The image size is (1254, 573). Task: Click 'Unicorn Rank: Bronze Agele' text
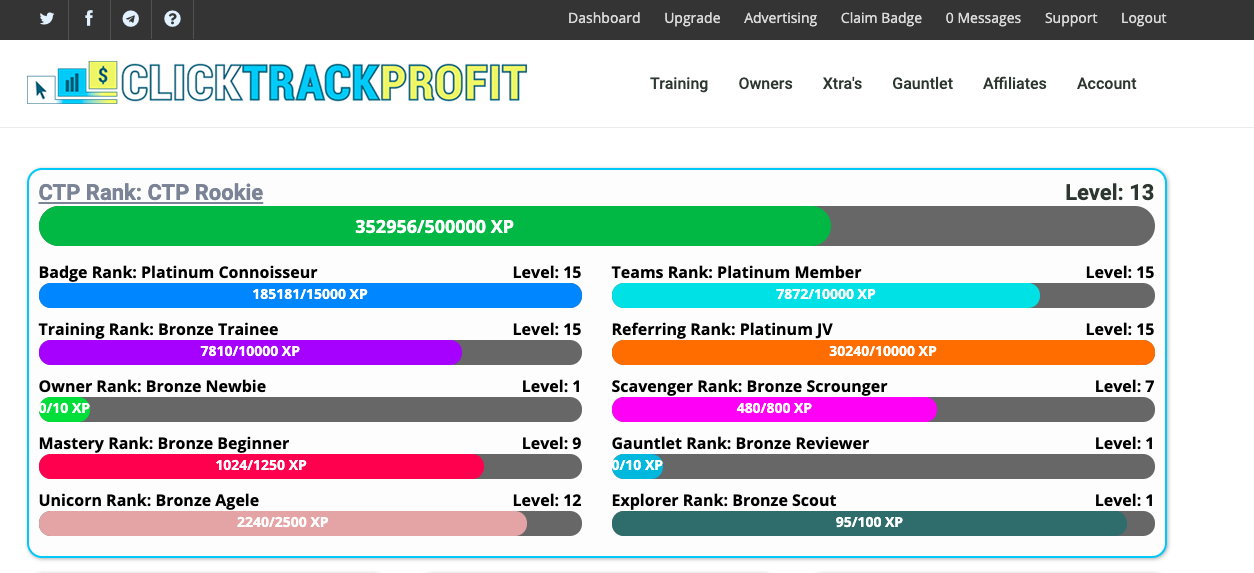[149, 500]
